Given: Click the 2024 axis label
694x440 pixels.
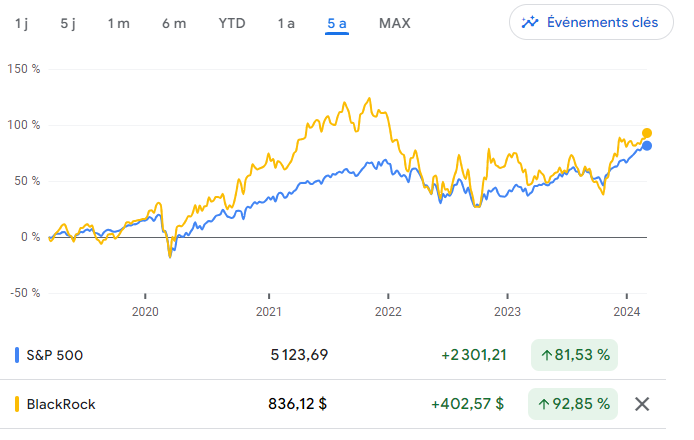Looking at the screenshot, I should pos(627,312).
